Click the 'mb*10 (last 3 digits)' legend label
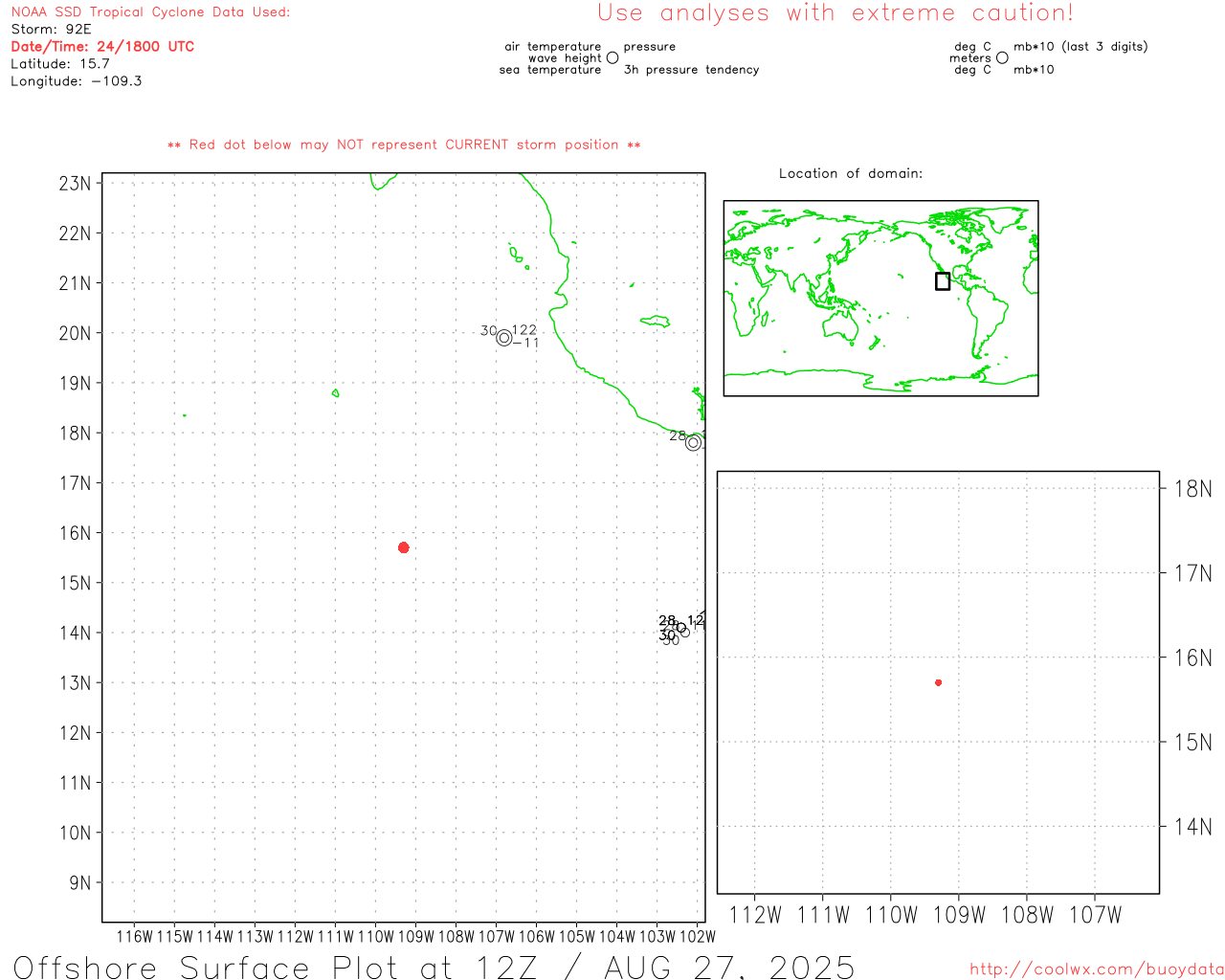 1080,46
